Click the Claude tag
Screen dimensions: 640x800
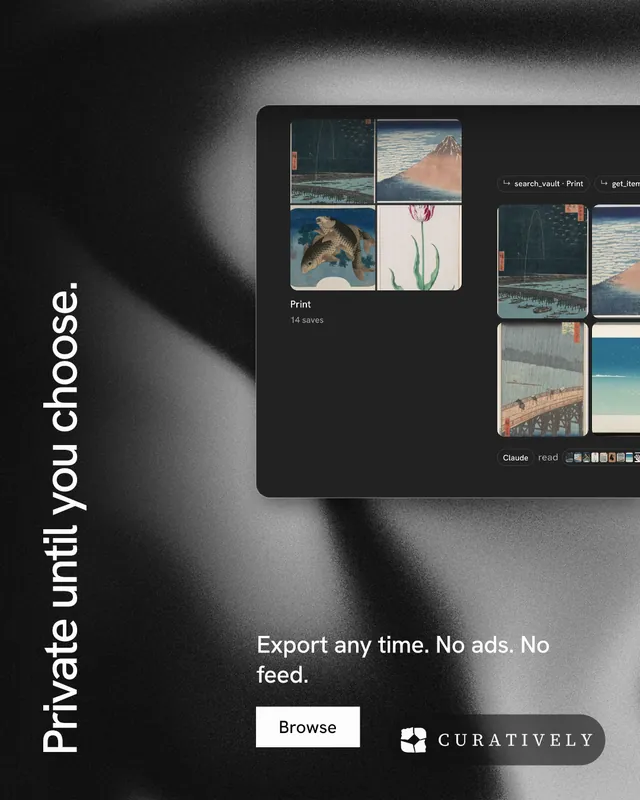click(x=515, y=458)
